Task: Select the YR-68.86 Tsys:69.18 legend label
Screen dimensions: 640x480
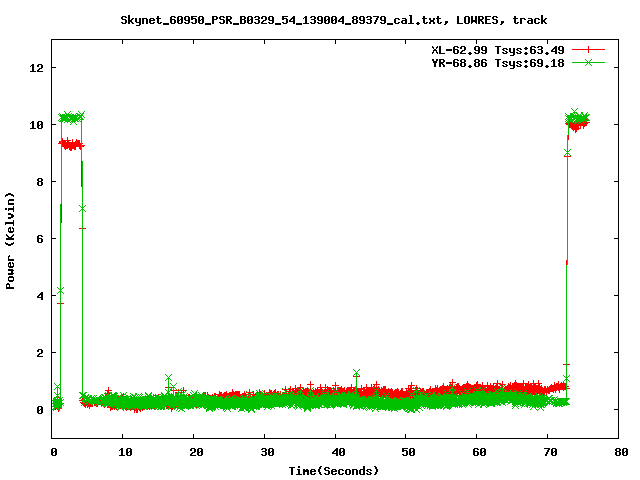Action: coord(498,62)
